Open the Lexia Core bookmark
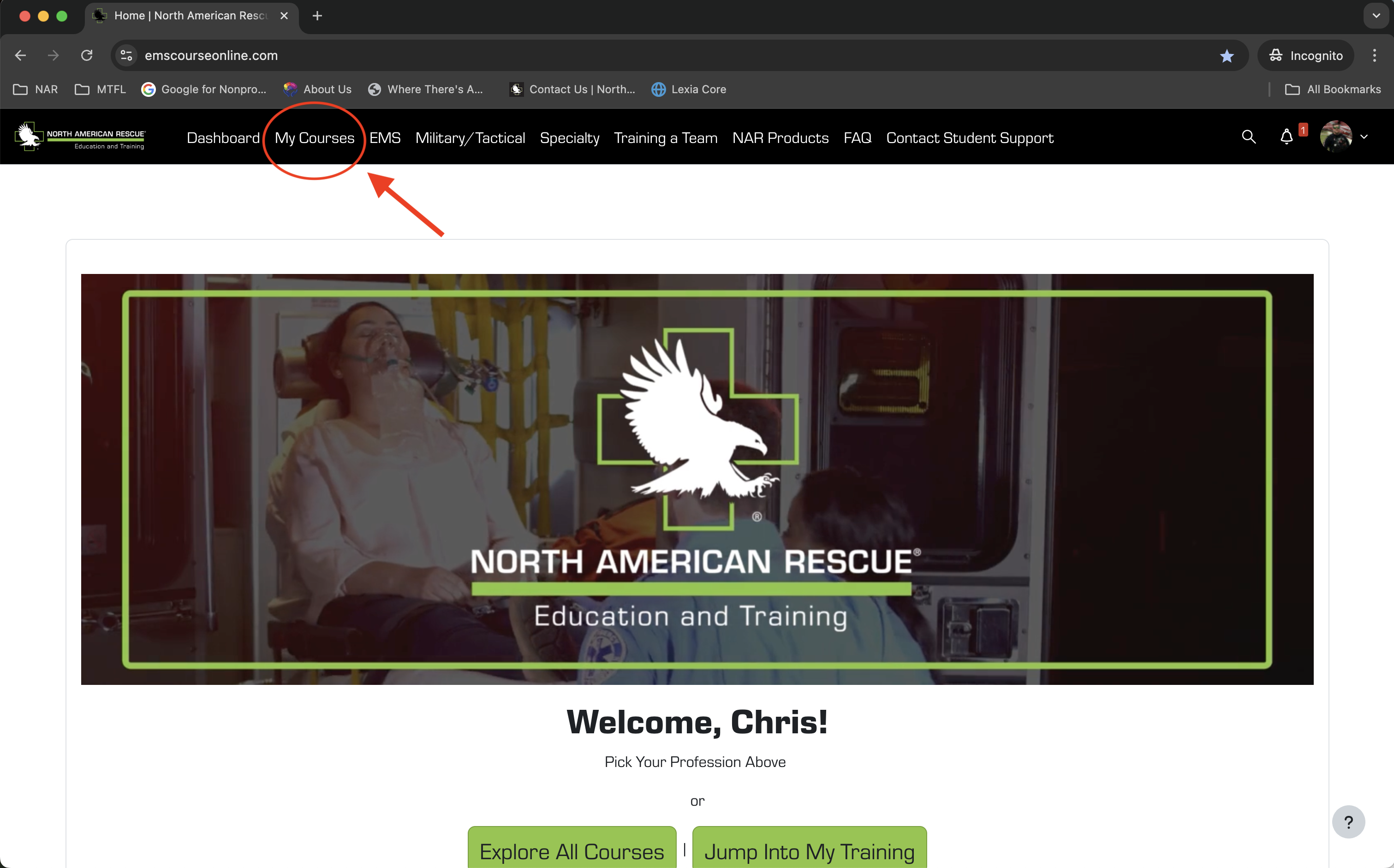This screenshot has width=1394, height=868. pos(689,89)
